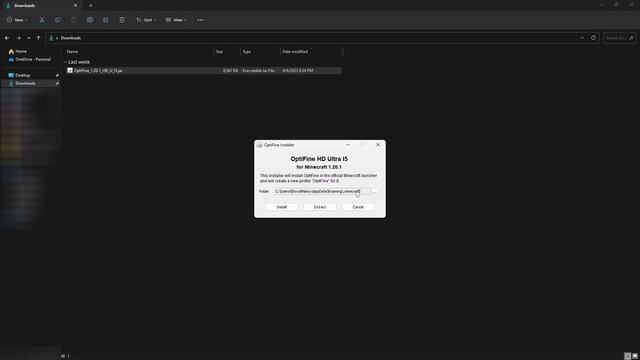Open recent locations dropdown arrow

pos(29,38)
